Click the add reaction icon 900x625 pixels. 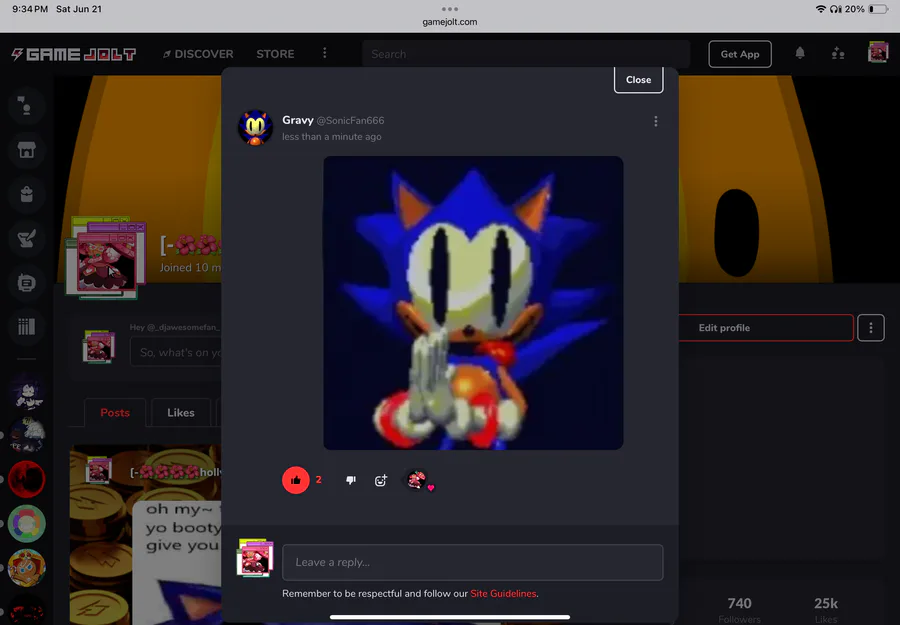point(381,480)
